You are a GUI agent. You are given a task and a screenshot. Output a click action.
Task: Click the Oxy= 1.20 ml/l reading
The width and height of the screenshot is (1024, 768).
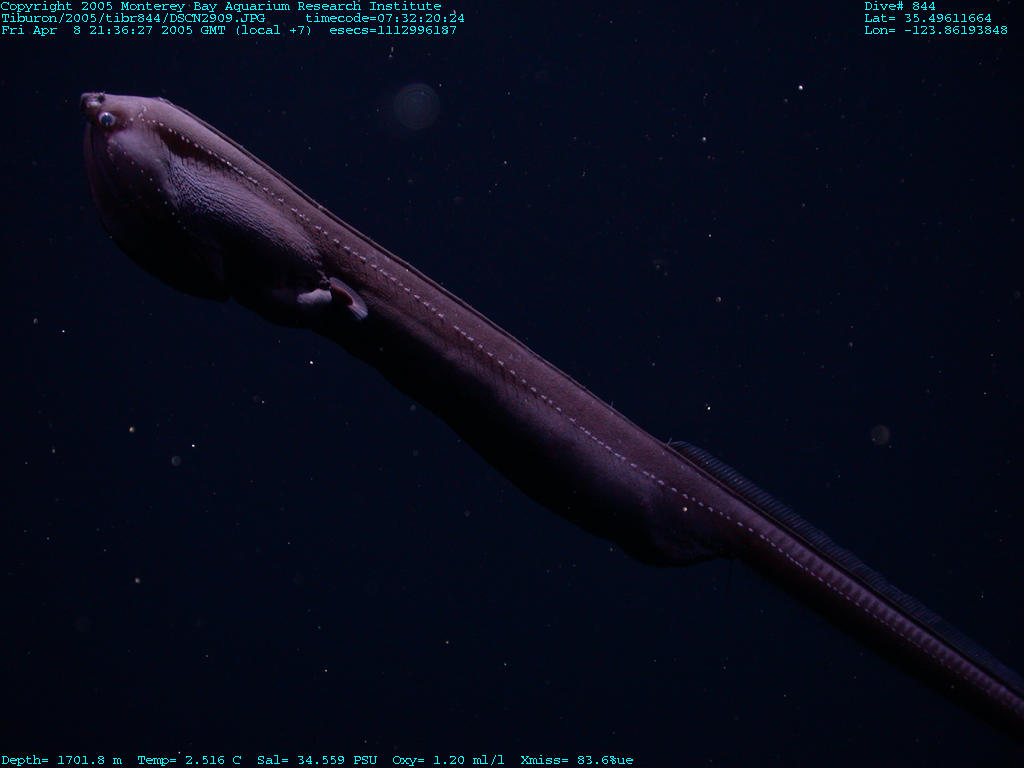448,760
